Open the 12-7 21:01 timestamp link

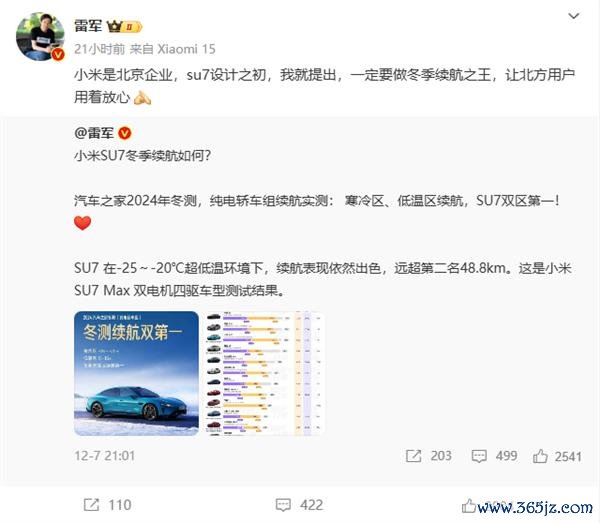pos(104,456)
